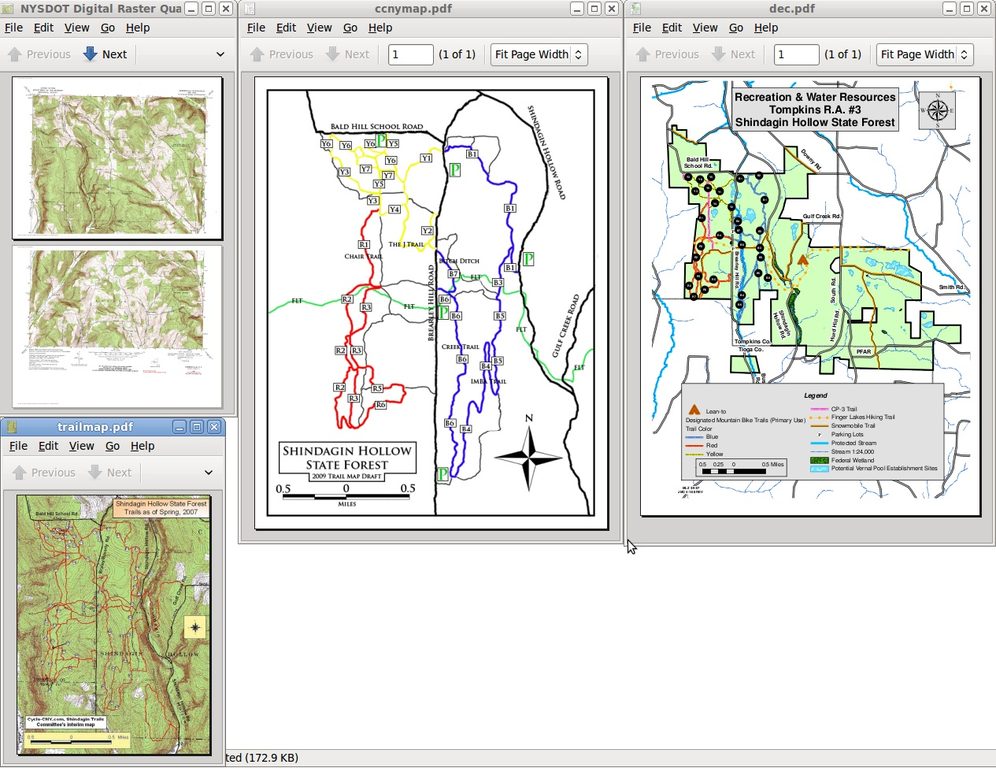Click the dec.pdf title bar document icon
The image size is (996, 768).
click(x=635, y=8)
